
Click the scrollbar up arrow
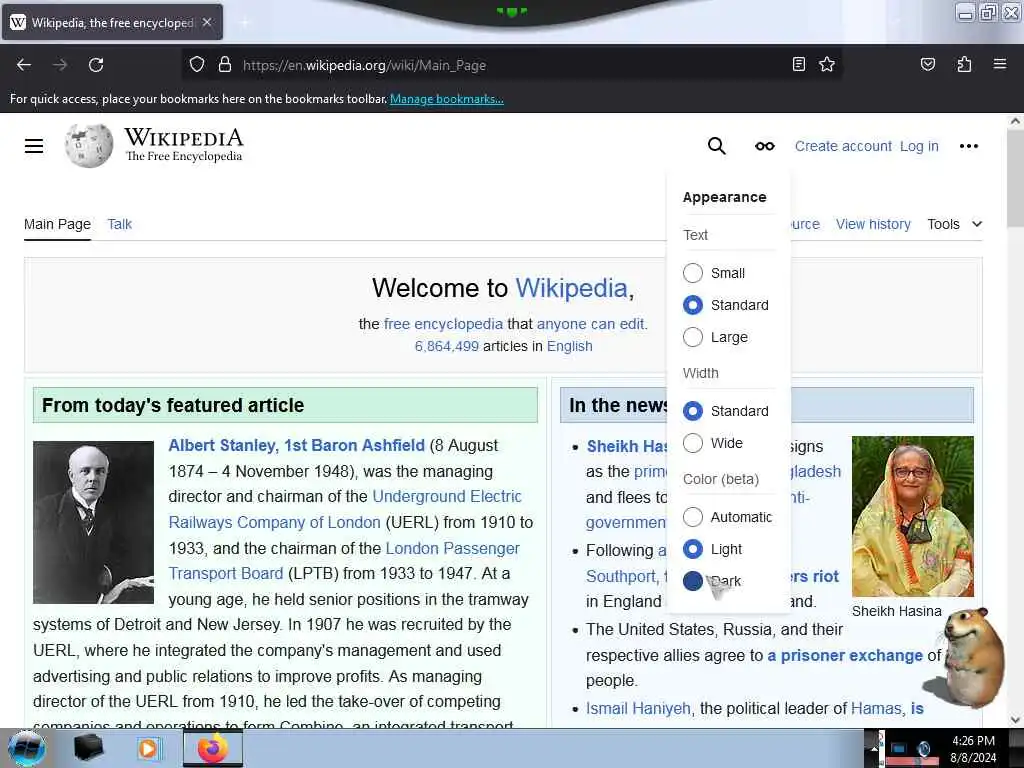tap(1015, 121)
